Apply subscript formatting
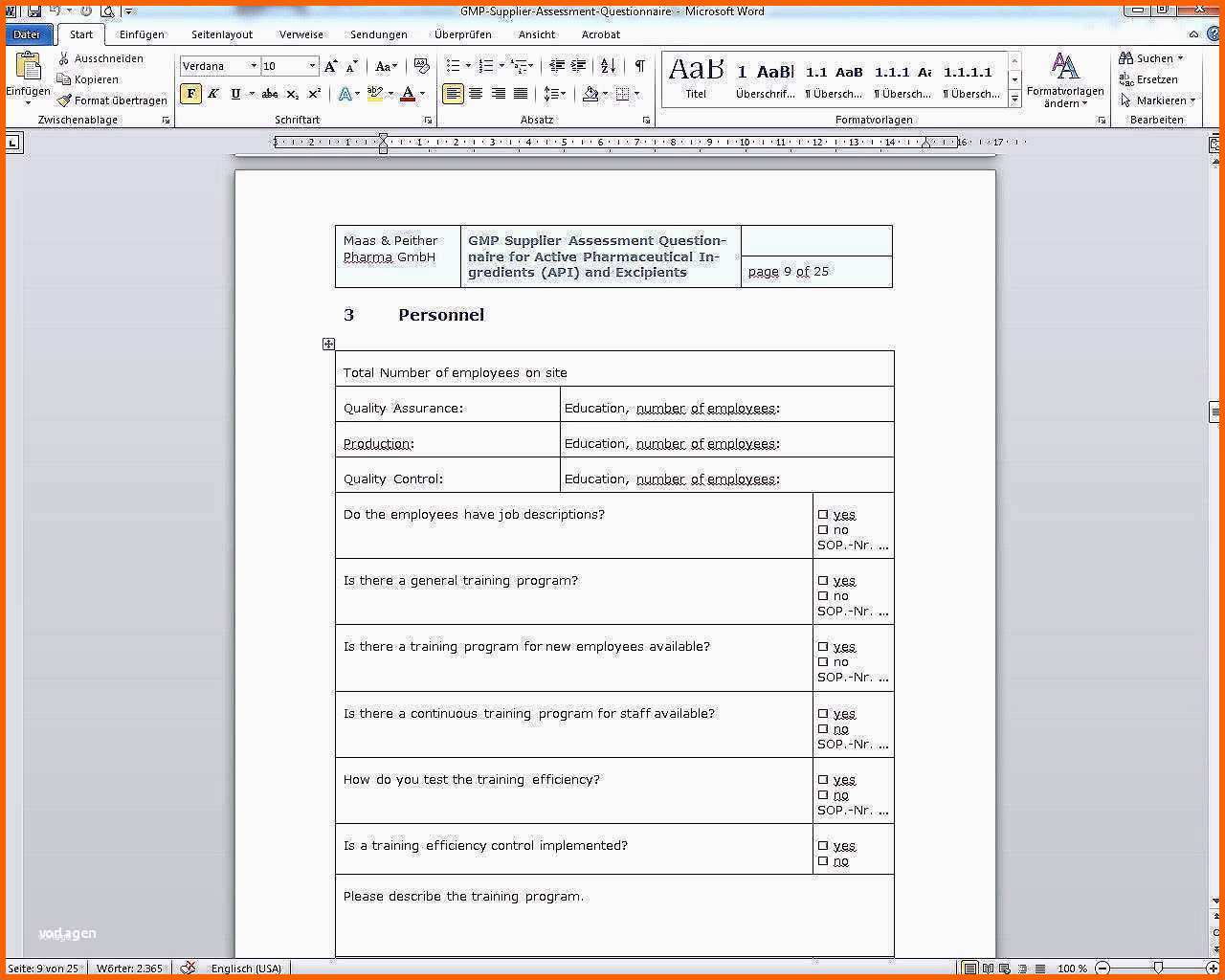Viewport: 1225px width, 980px height. [x=292, y=94]
